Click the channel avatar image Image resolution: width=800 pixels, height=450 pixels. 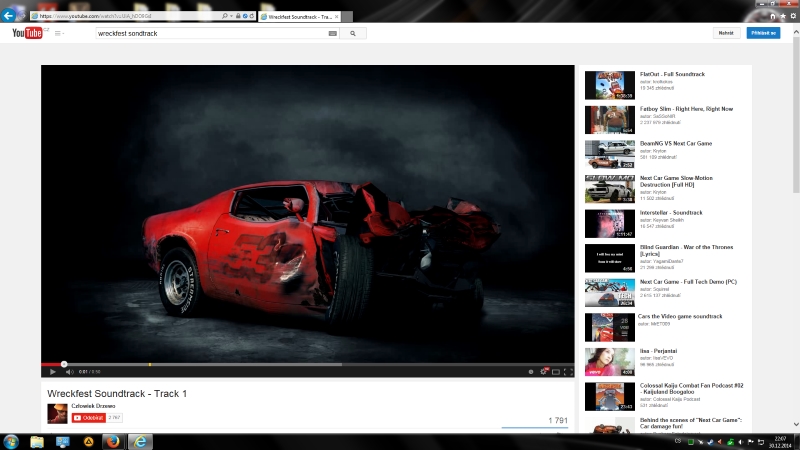click(57, 413)
